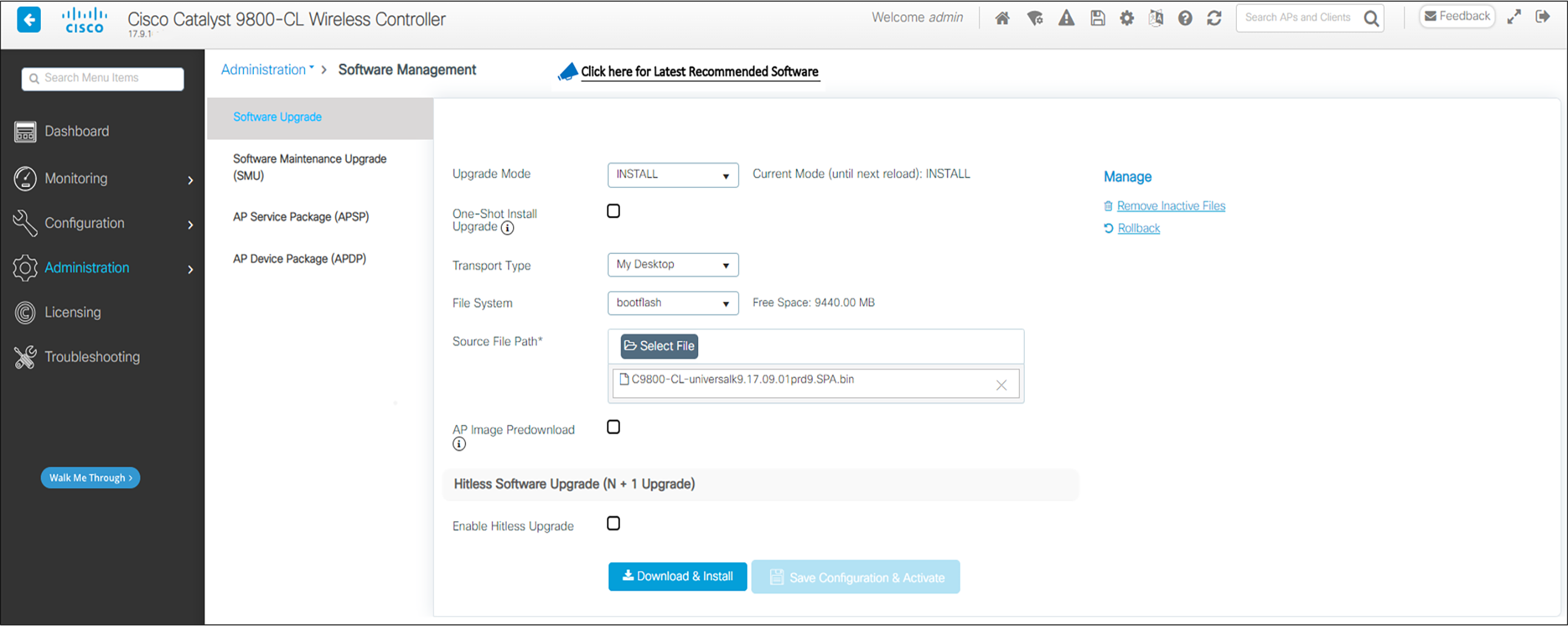Focus the Search Menu Items field
1568x626 pixels.
pos(103,78)
